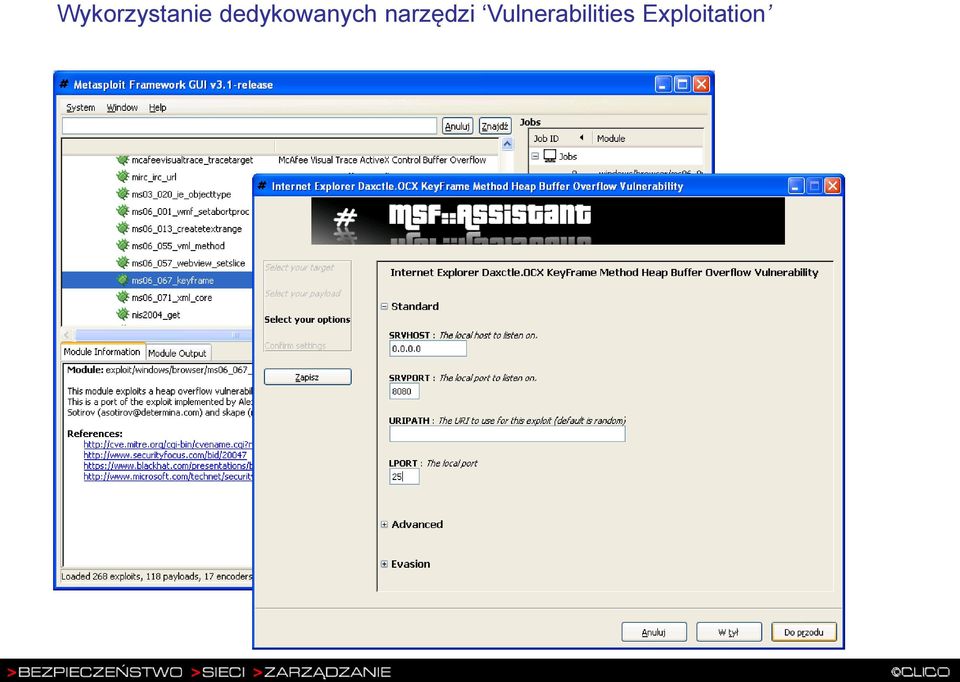Image resolution: width=960 pixels, height=682 pixels.
Task: Click the URIPATH input field
Action: [507, 434]
